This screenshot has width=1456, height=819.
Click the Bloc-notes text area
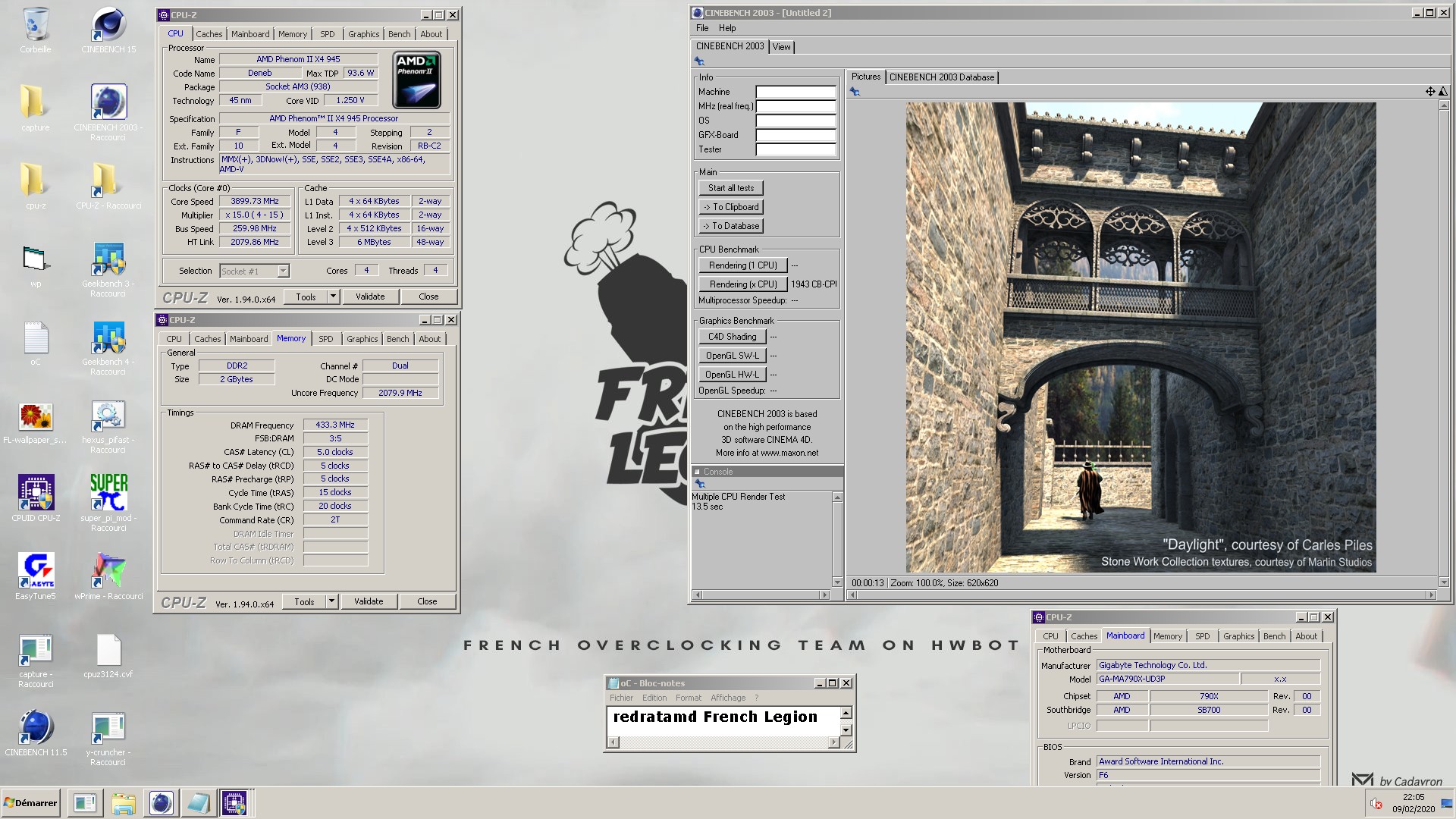[x=723, y=721]
